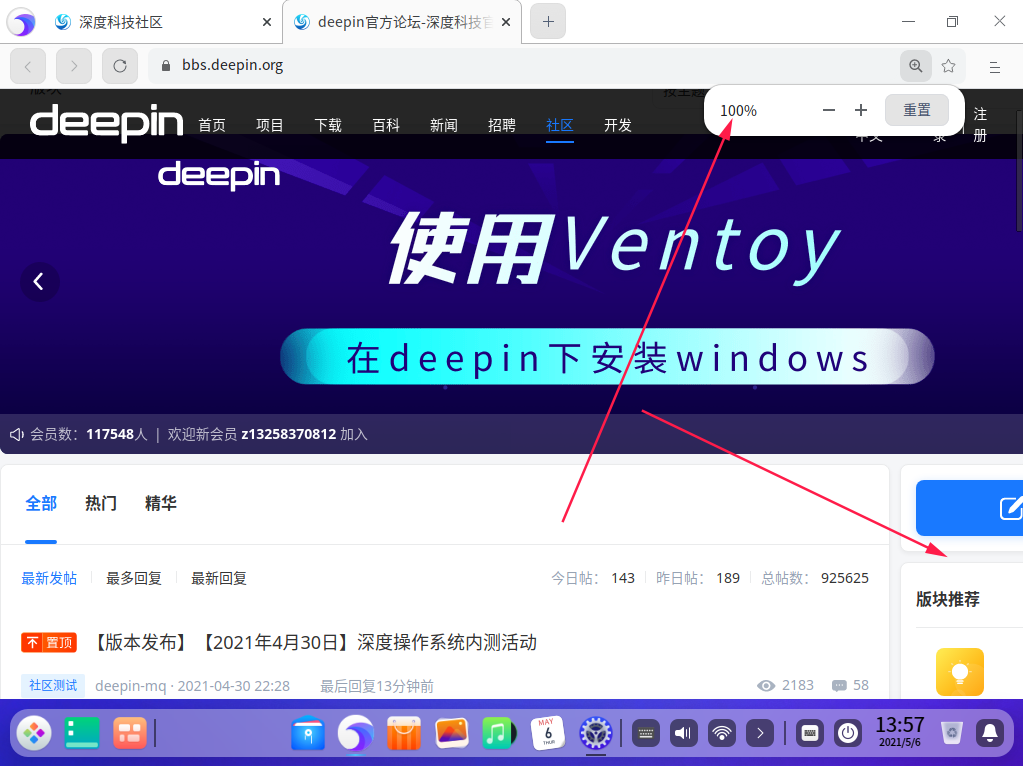Open 百科 in the deepin navigation
1023x766 pixels.
pos(386,125)
